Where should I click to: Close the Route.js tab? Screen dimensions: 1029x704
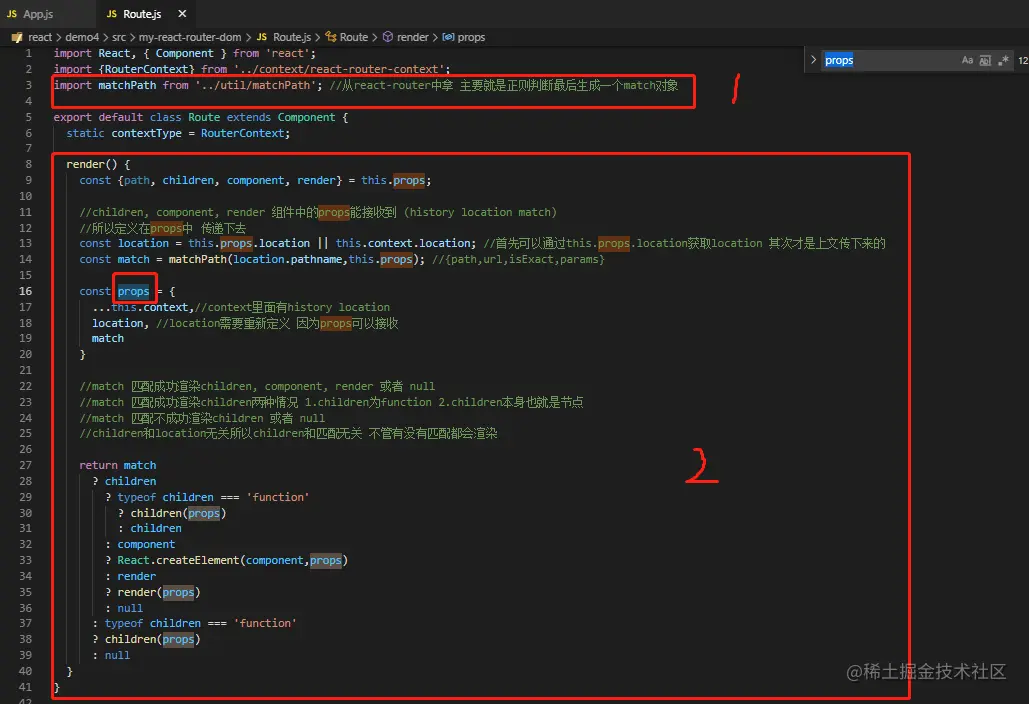coord(182,14)
